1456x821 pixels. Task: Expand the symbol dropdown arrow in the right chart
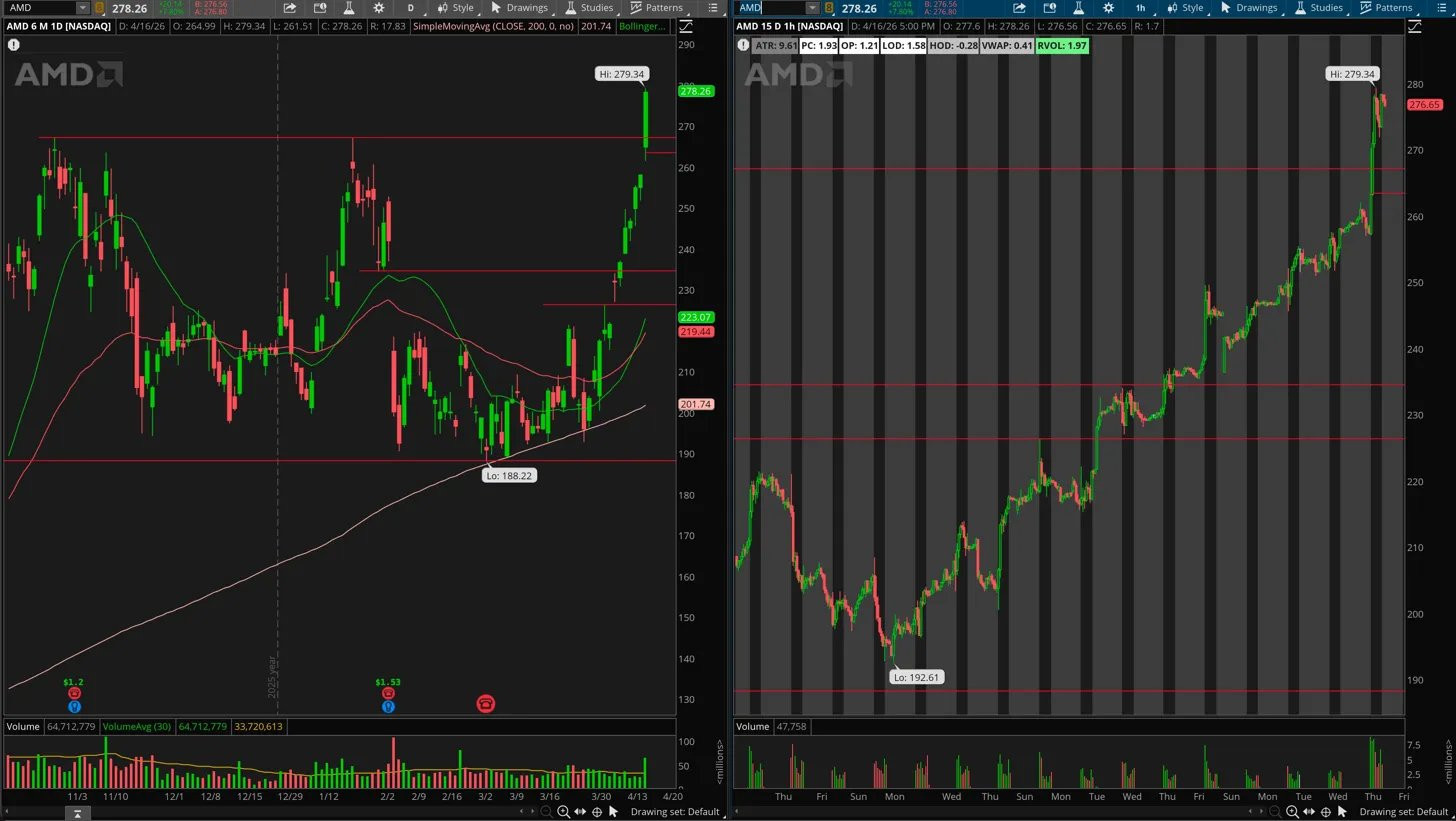click(813, 8)
